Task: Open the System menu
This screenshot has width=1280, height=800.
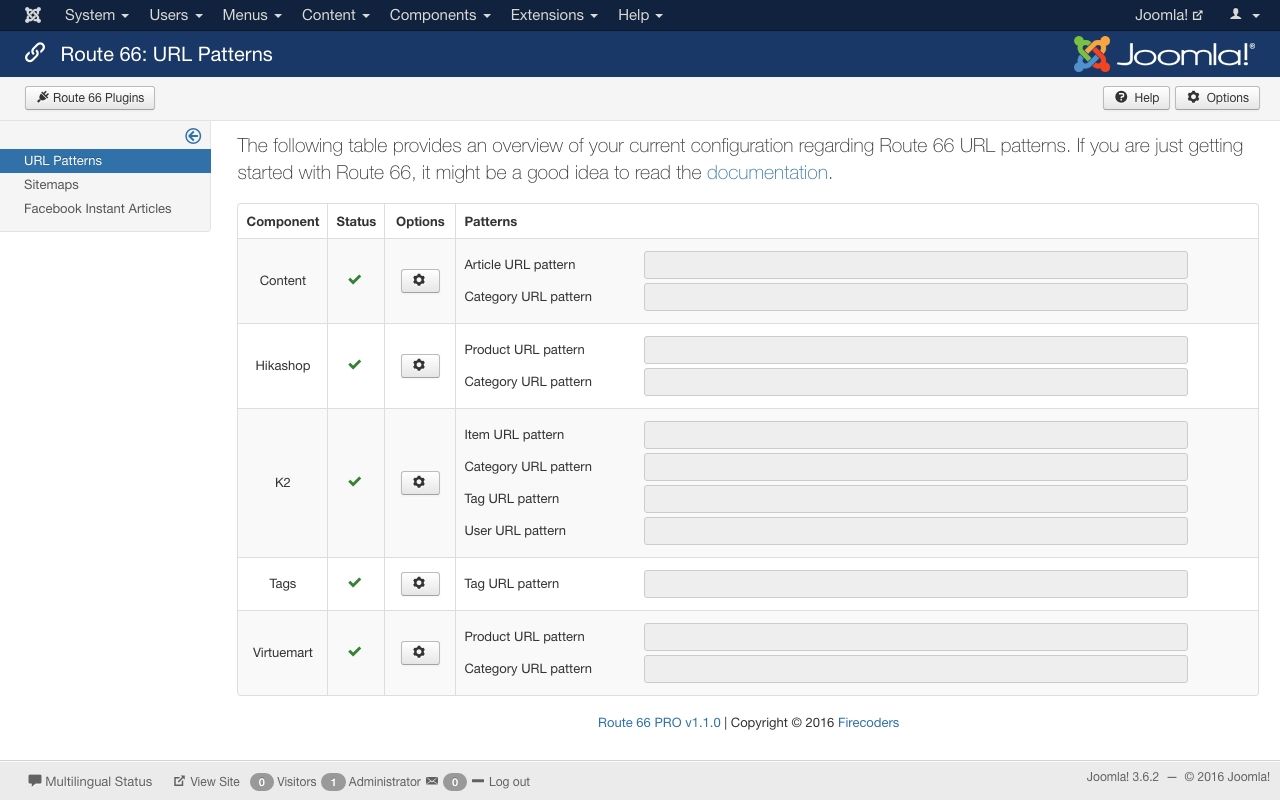Action: (x=97, y=15)
